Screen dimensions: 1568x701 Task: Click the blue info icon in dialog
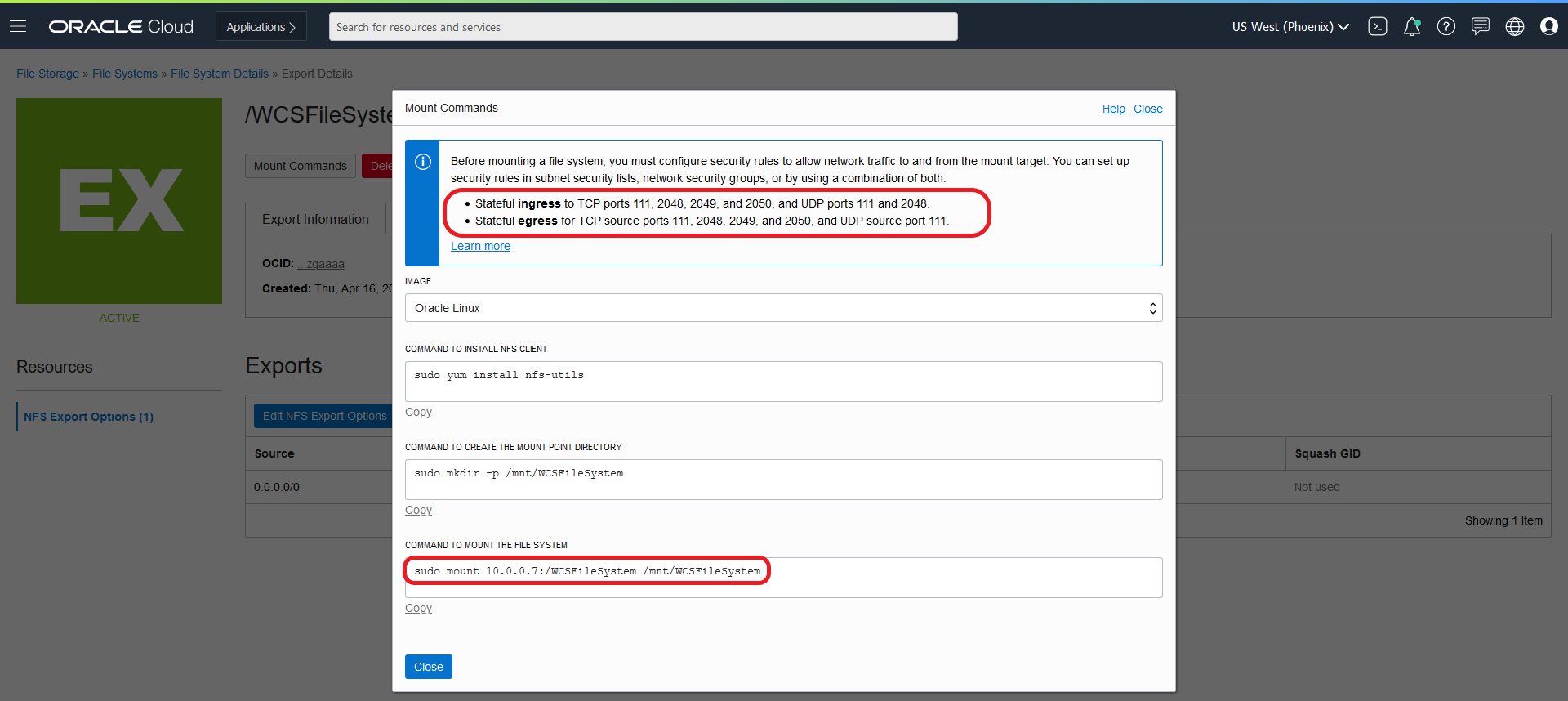point(423,162)
